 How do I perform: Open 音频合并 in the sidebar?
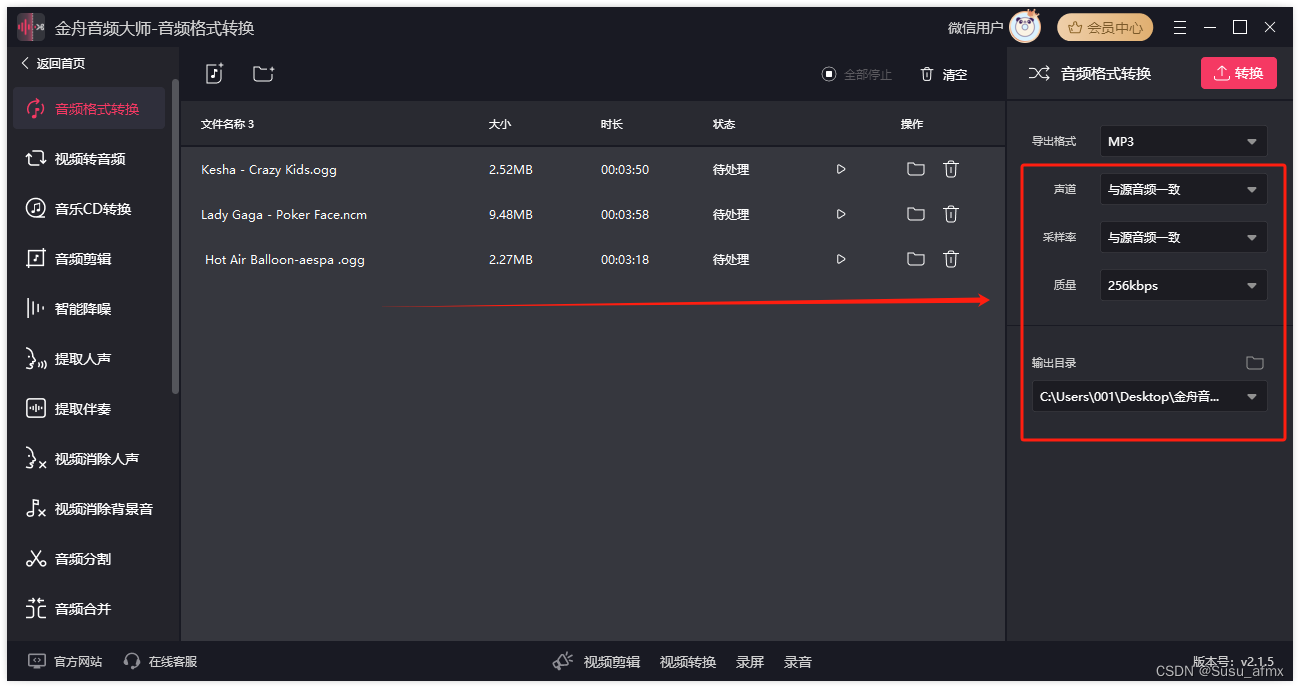89,609
